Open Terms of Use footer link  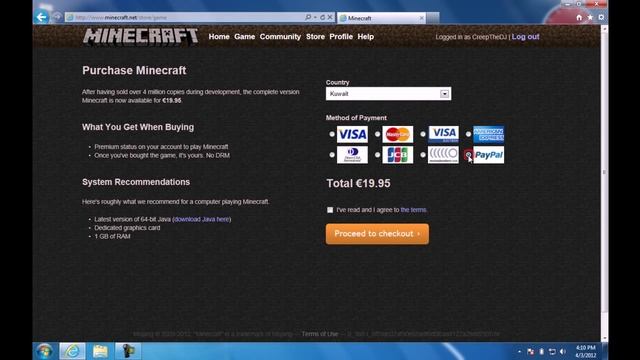coord(320,334)
